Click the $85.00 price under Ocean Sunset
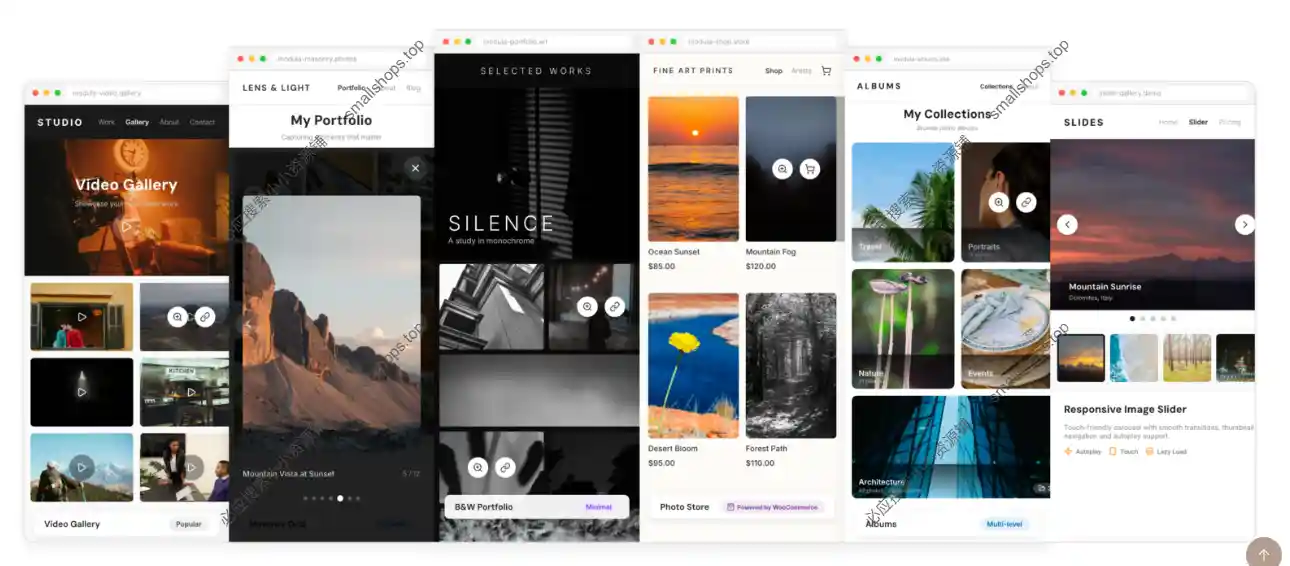 click(661, 266)
